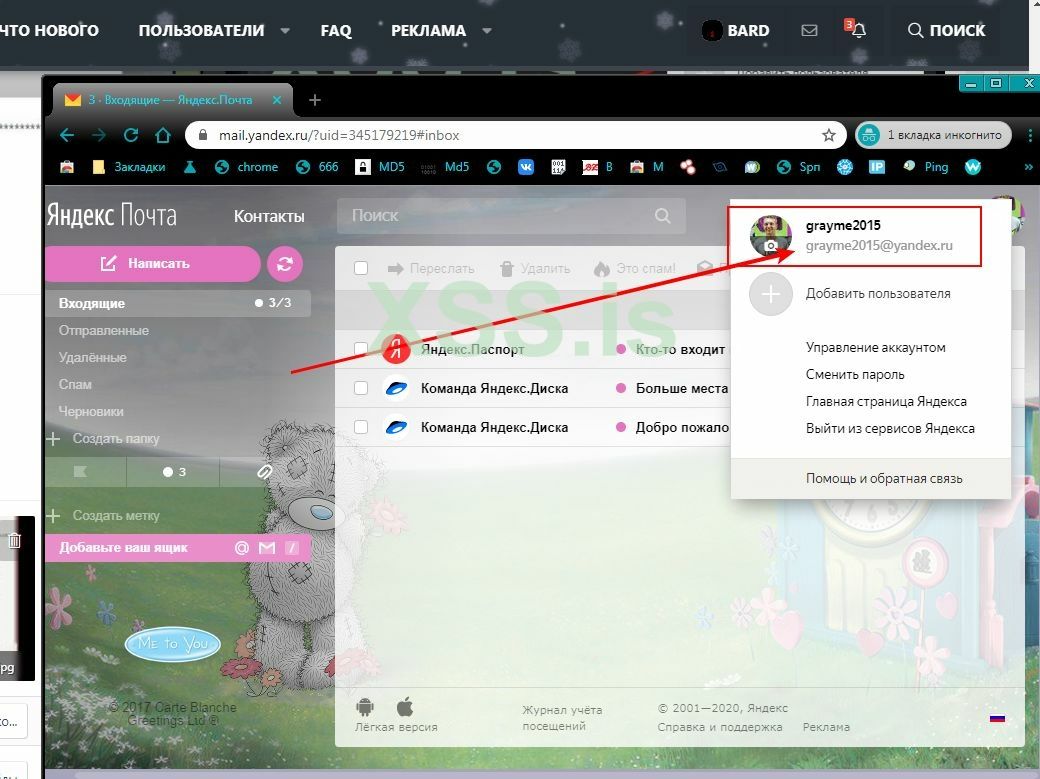1040x779 pixels.
Task: Click the grayme2015 account avatar
Action: 771,236
